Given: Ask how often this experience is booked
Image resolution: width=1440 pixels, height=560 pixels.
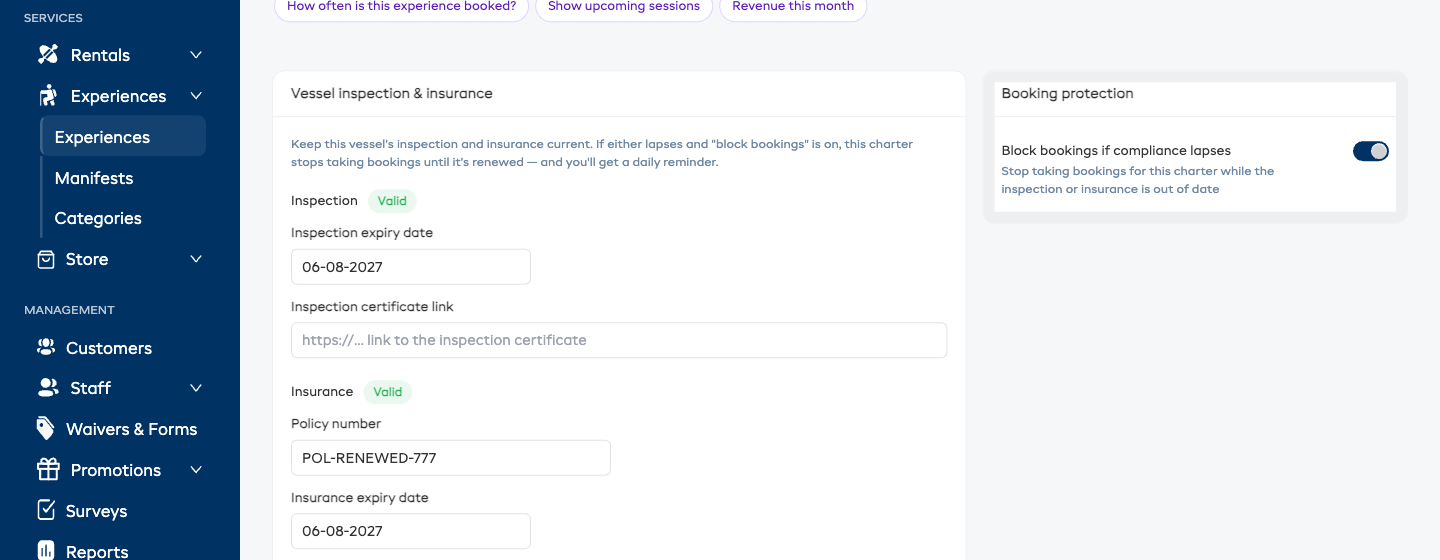Looking at the screenshot, I should click(401, 7).
